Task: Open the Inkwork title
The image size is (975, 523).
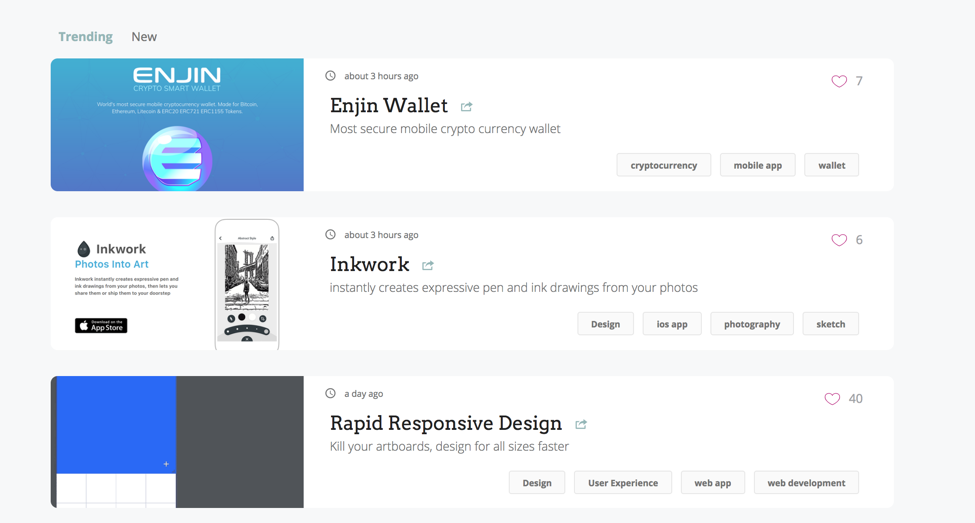Action: tap(369, 264)
